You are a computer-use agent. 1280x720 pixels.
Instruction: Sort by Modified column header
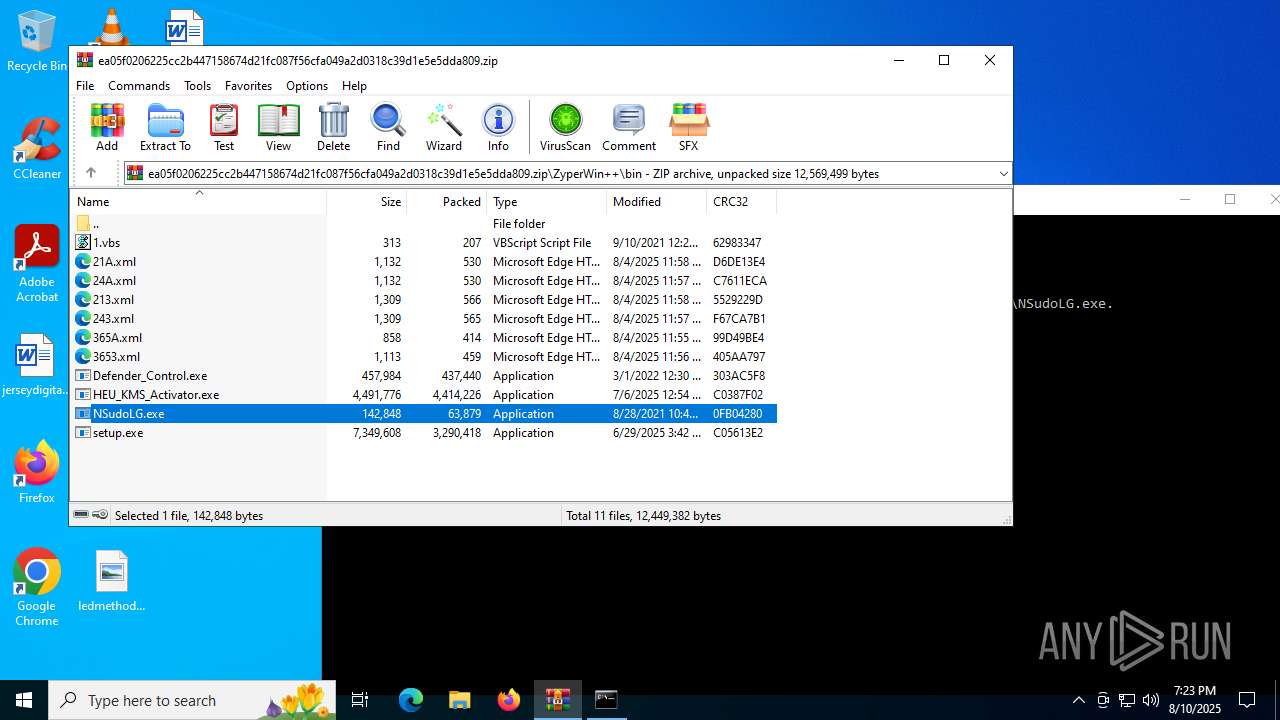[656, 202]
